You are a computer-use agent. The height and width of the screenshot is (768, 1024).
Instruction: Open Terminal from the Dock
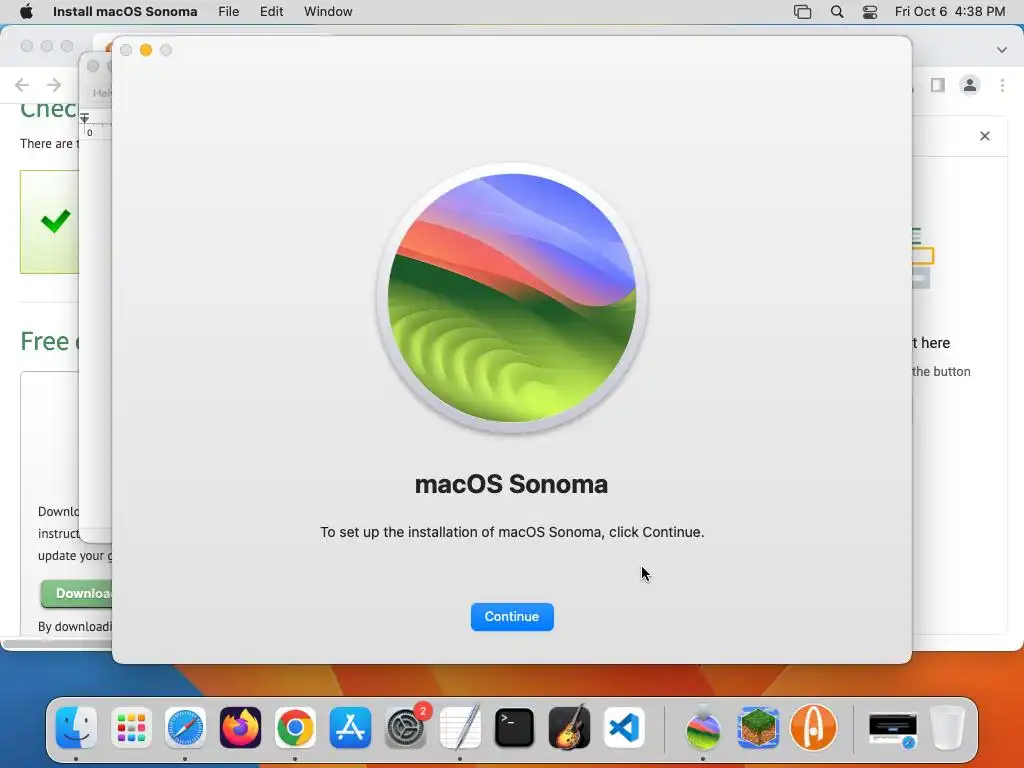515,727
